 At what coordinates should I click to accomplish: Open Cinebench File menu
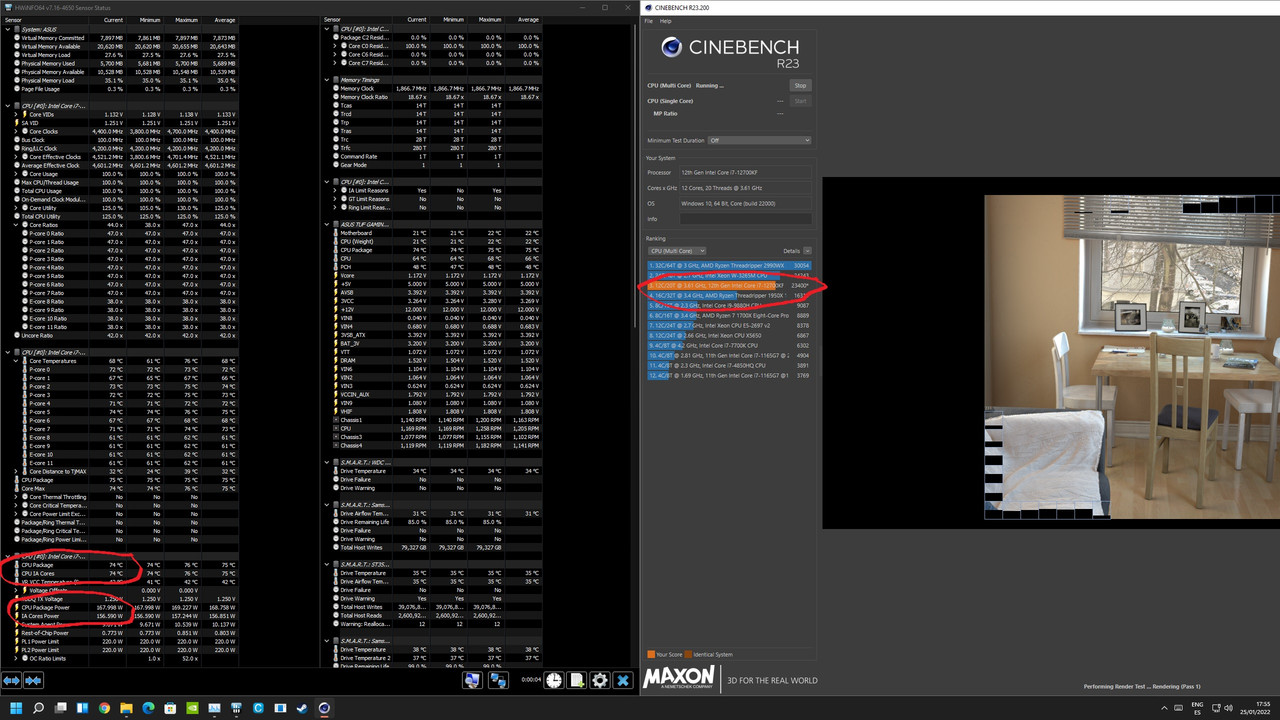(648, 21)
